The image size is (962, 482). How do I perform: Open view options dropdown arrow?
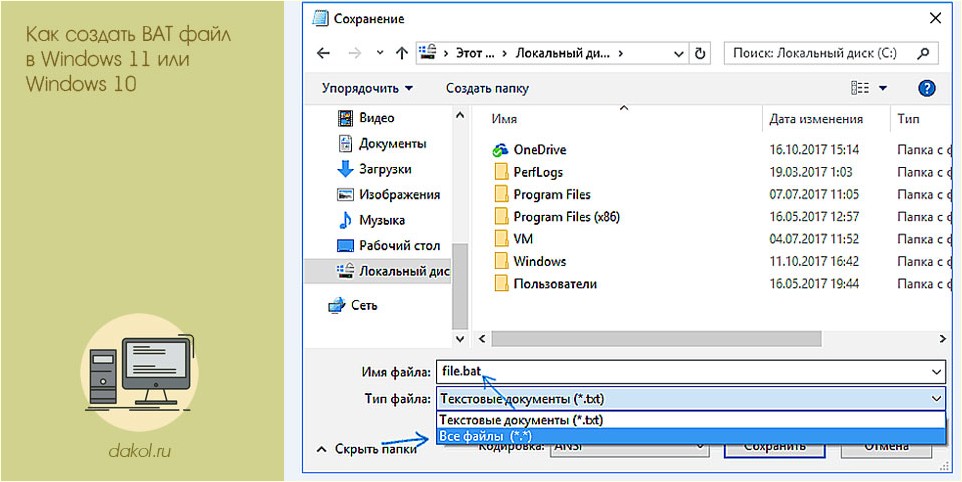[x=883, y=88]
